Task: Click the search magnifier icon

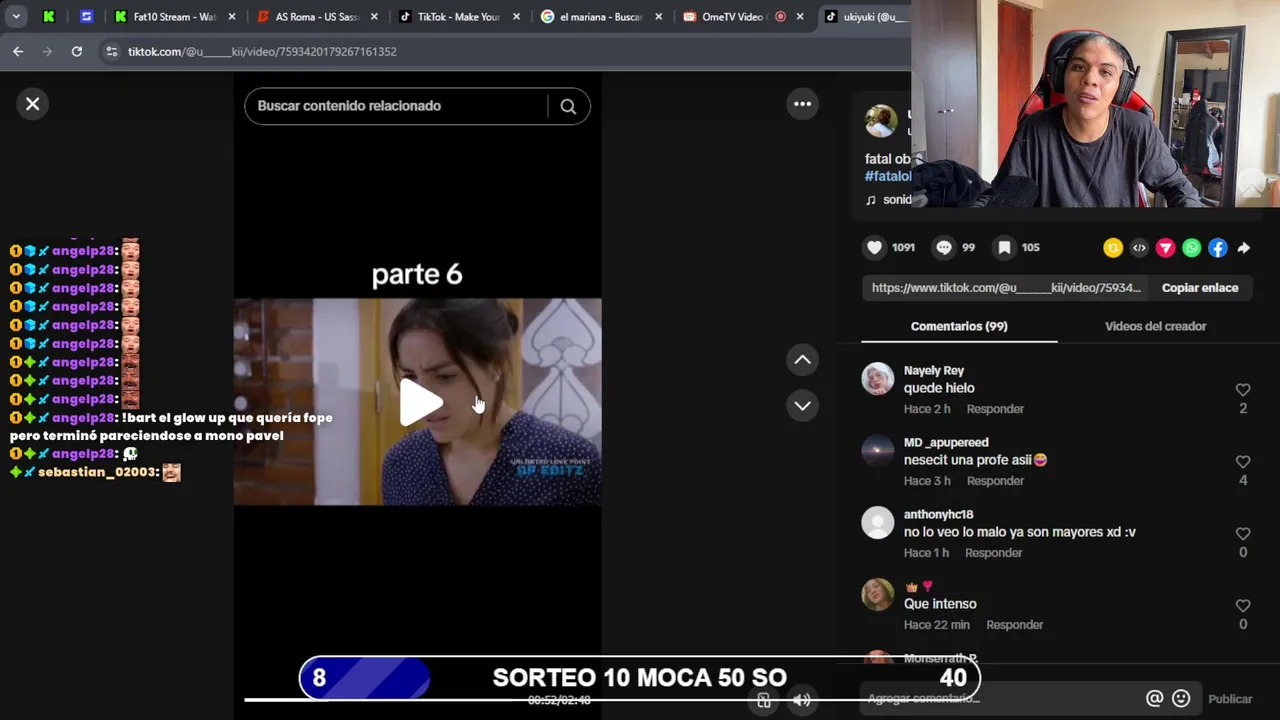Action: tap(568, 106)
